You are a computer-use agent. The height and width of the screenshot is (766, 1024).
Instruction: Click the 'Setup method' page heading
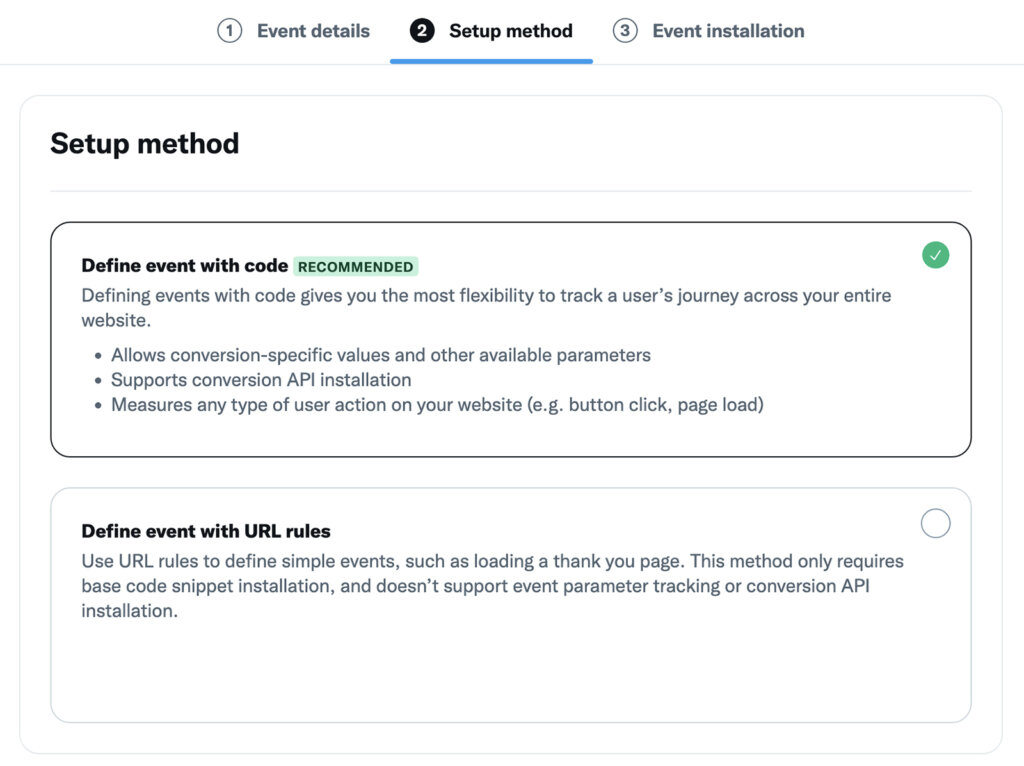pos(145,143)
